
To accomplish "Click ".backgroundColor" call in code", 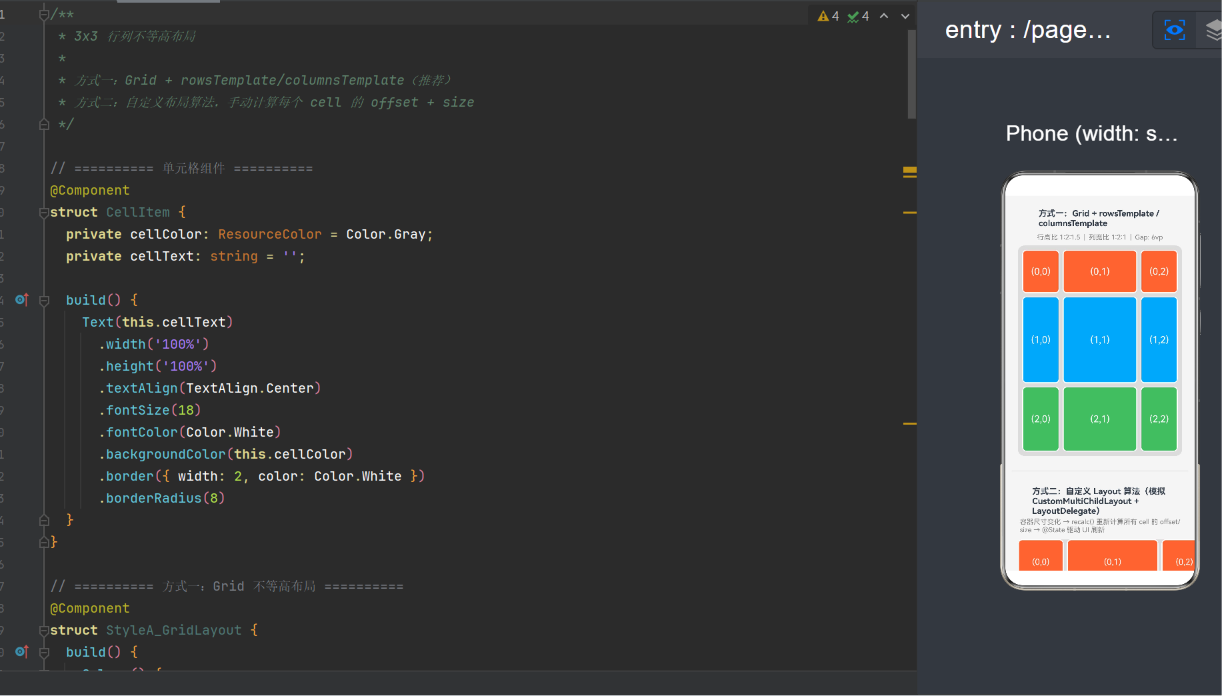I will click(x=162, y=454).
